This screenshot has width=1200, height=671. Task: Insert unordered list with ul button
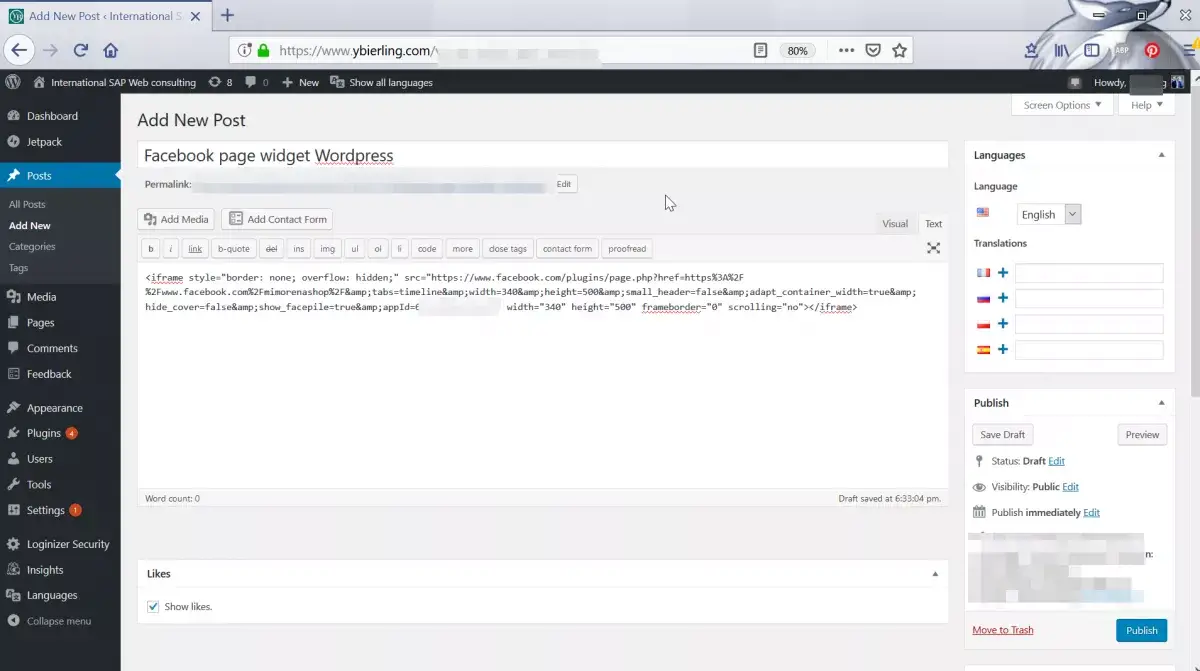tap(354, 249)
